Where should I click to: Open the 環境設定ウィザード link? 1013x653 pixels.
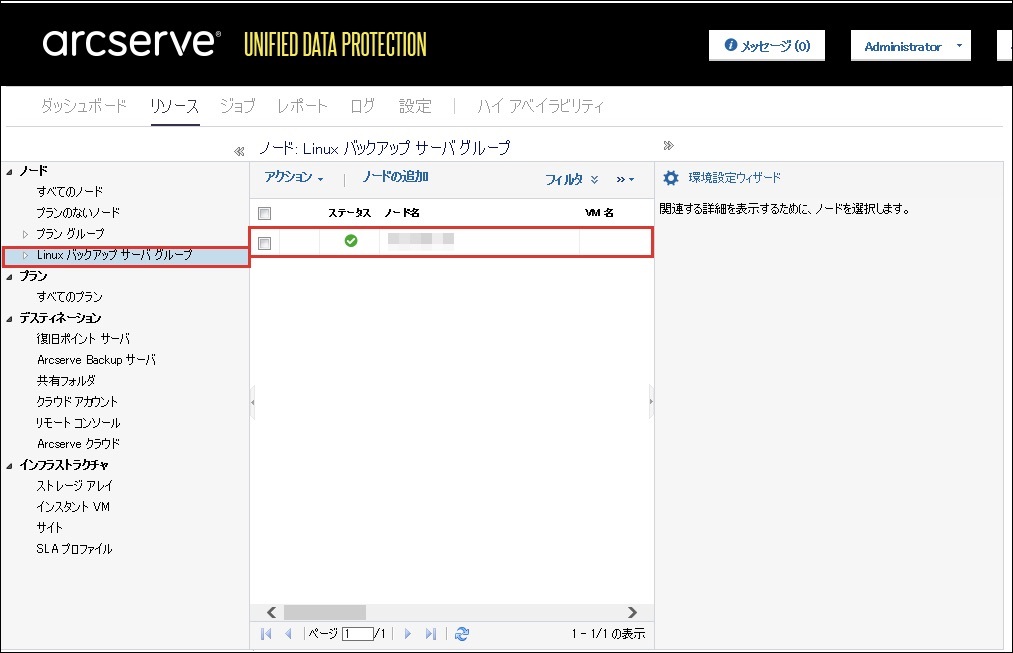coord(735,178)
